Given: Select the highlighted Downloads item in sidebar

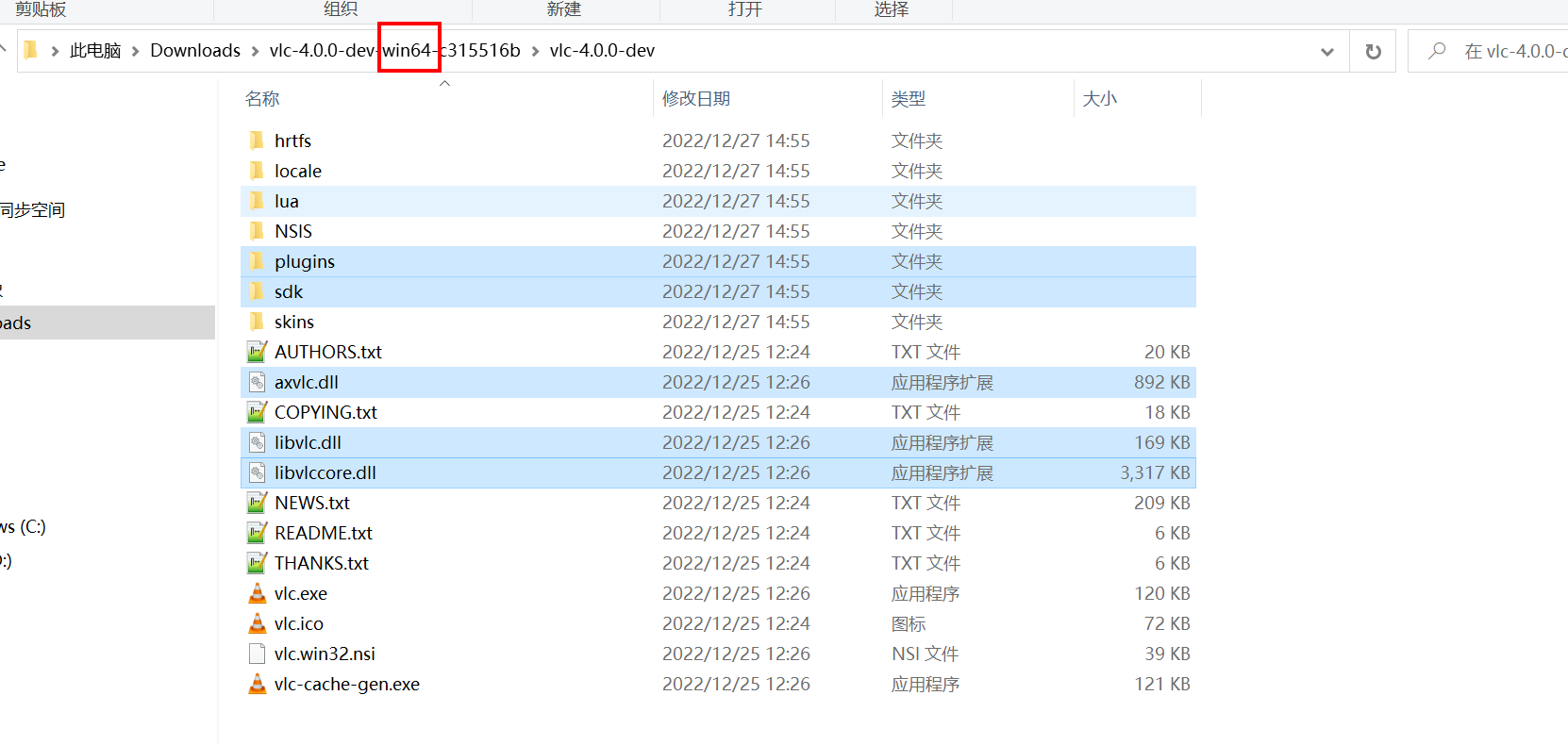Looking at the screenshot, I should [108, 323].
